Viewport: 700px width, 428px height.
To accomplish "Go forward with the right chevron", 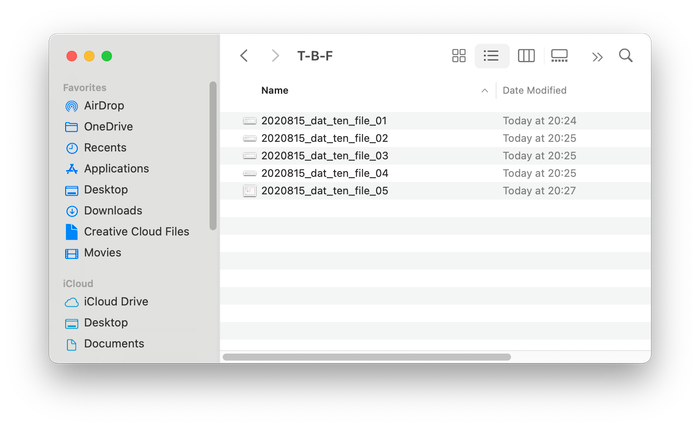I will pyautogui.click(x=275, y=56).
